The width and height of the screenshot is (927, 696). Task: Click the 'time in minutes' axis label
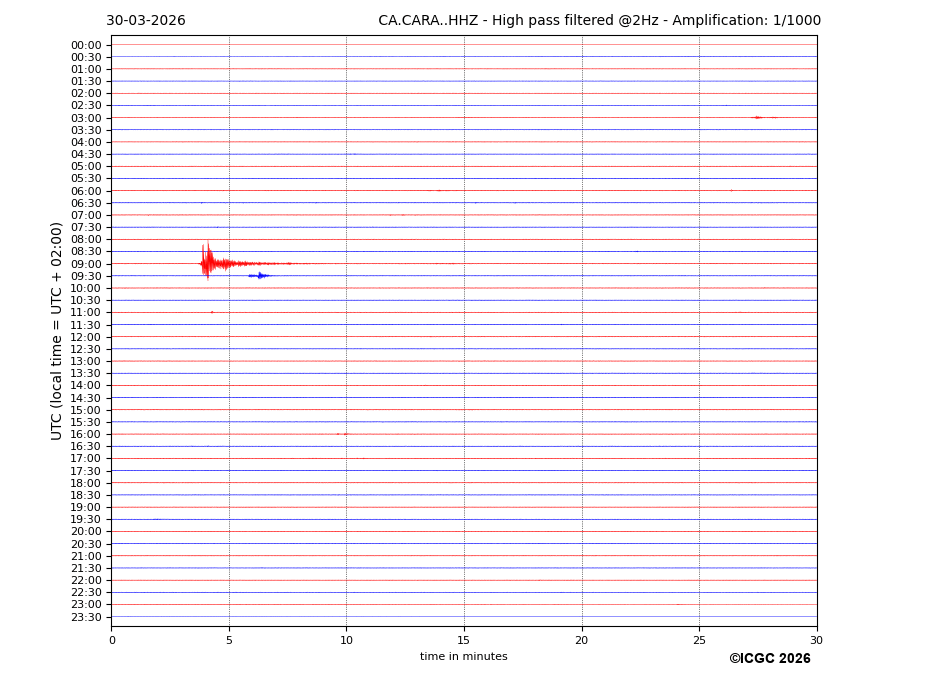[463, 656]
